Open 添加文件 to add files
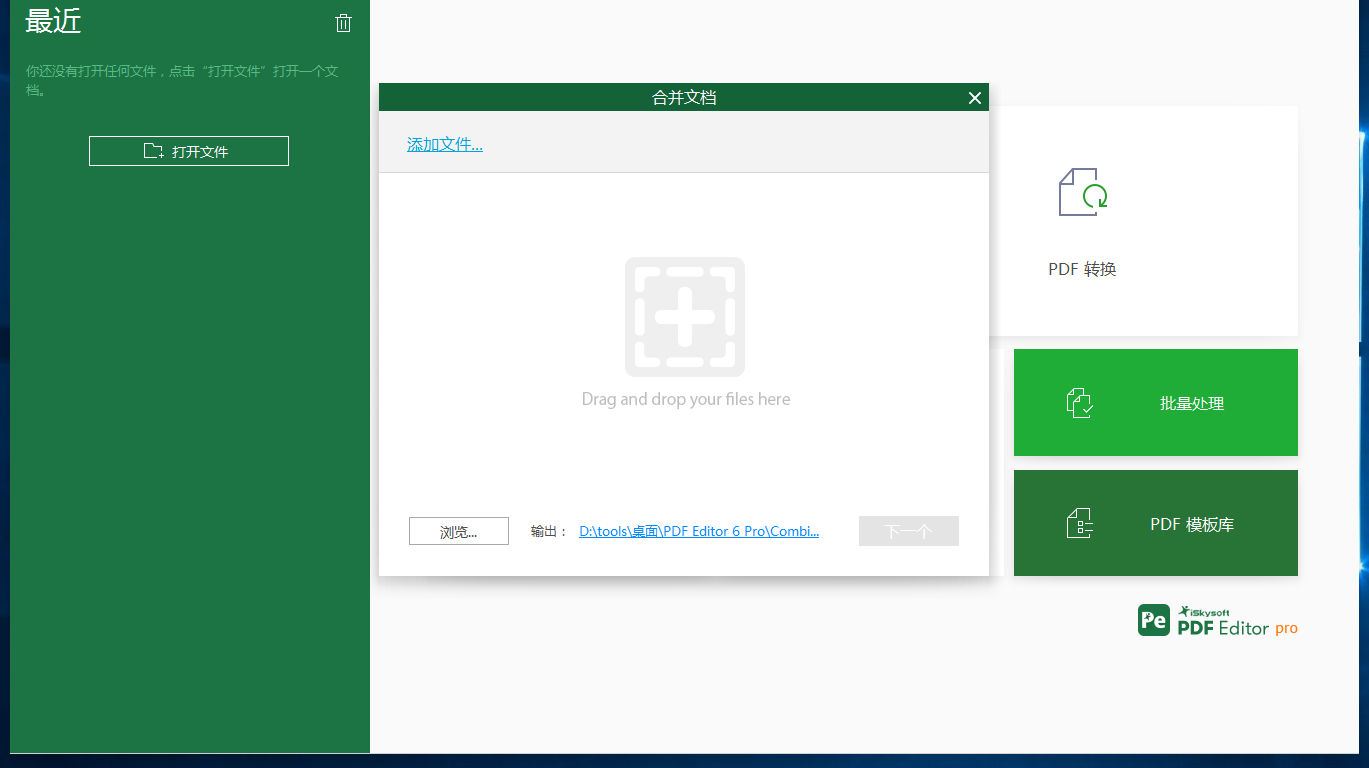The height and width of the screenshot is (768, 1369). 444,144
